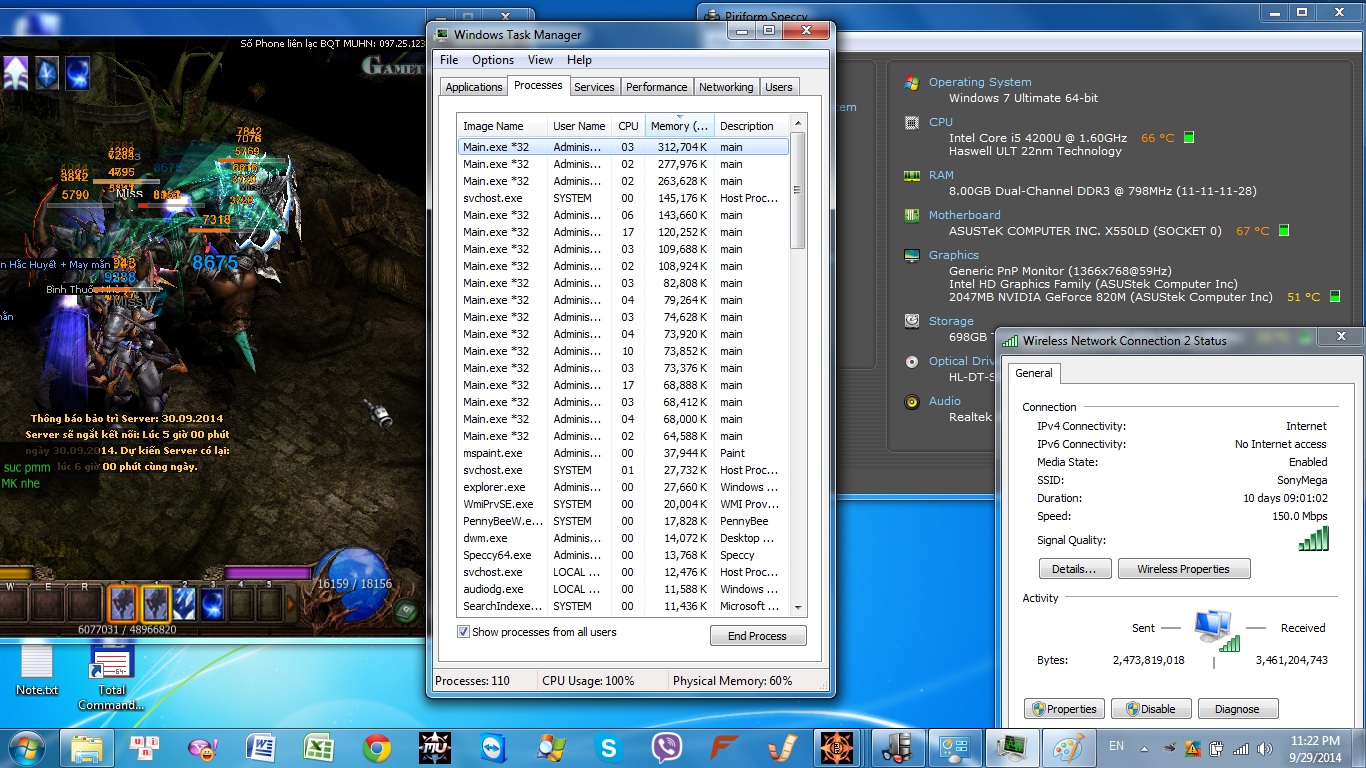The height and width of the screenshot is (768, 1366).
Task: Expand hidden system tray icons arrow
Action: [x=1144, y=748]
